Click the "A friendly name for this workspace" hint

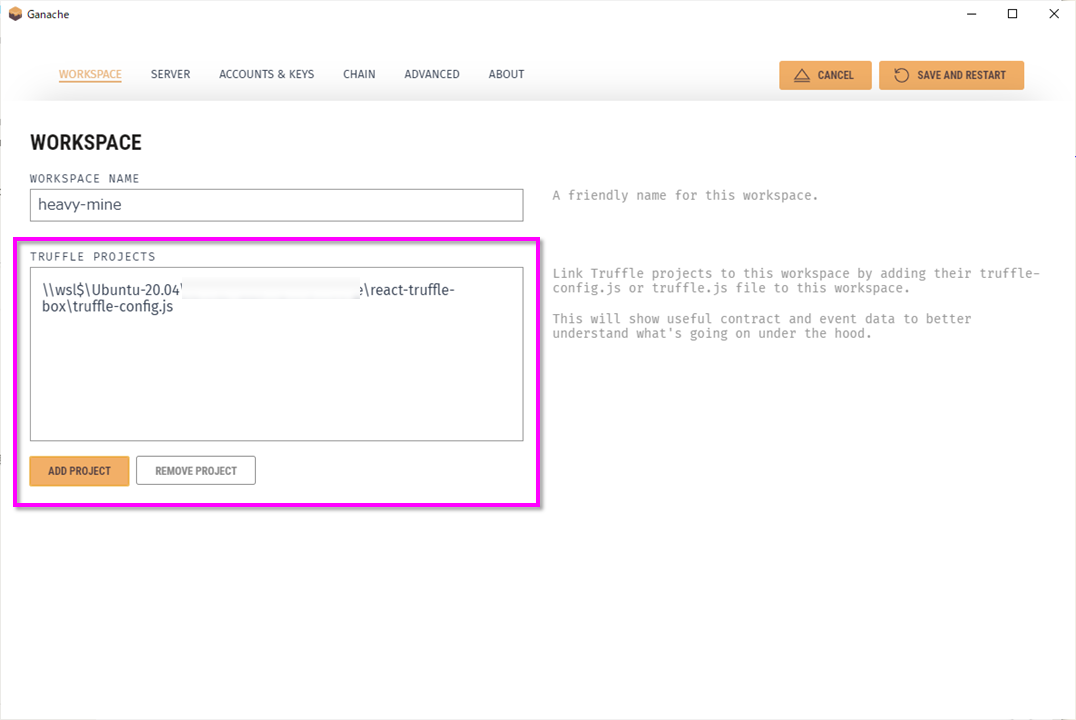click(685, 196)
